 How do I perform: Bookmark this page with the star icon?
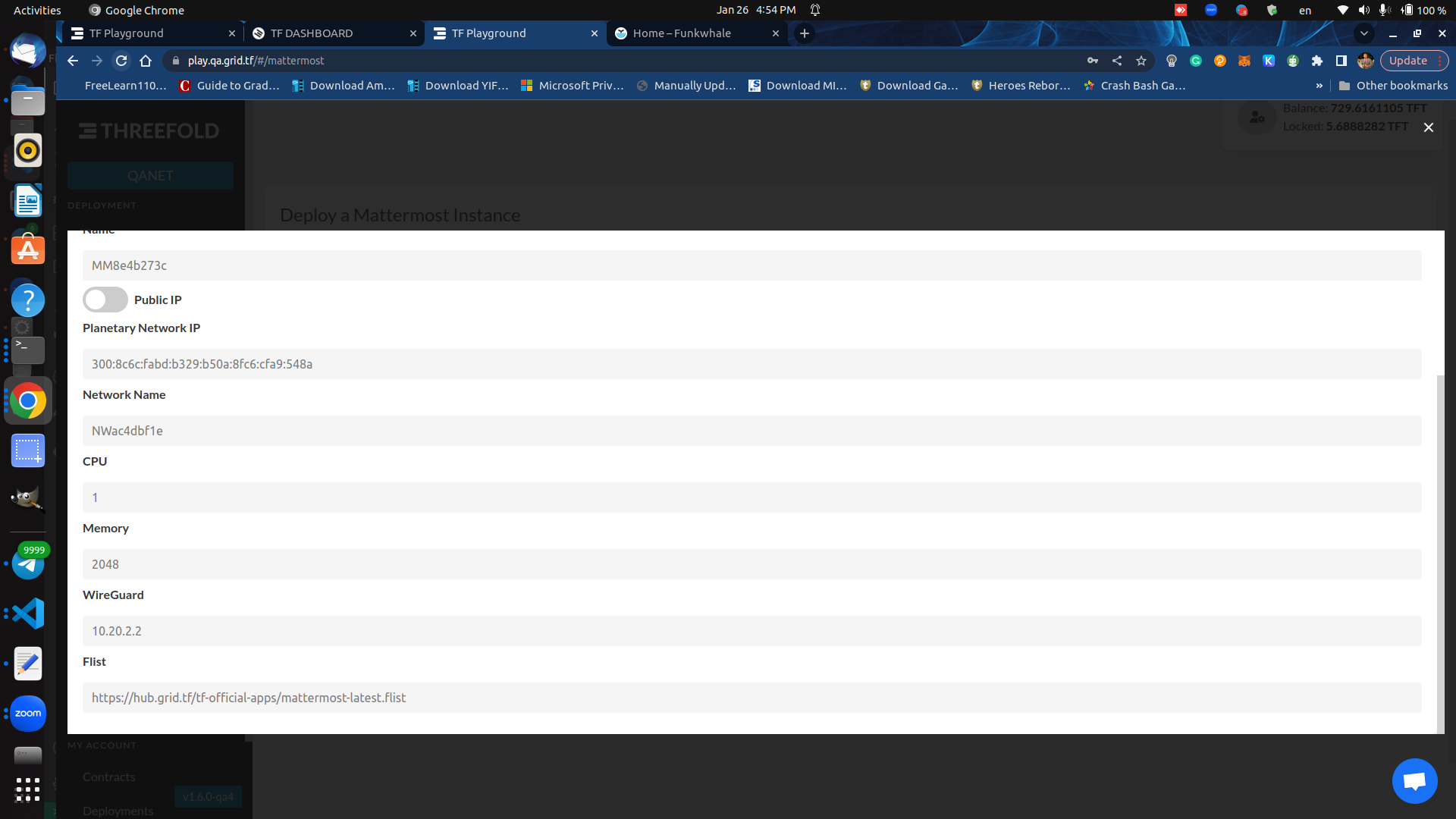click(1141, 61)
